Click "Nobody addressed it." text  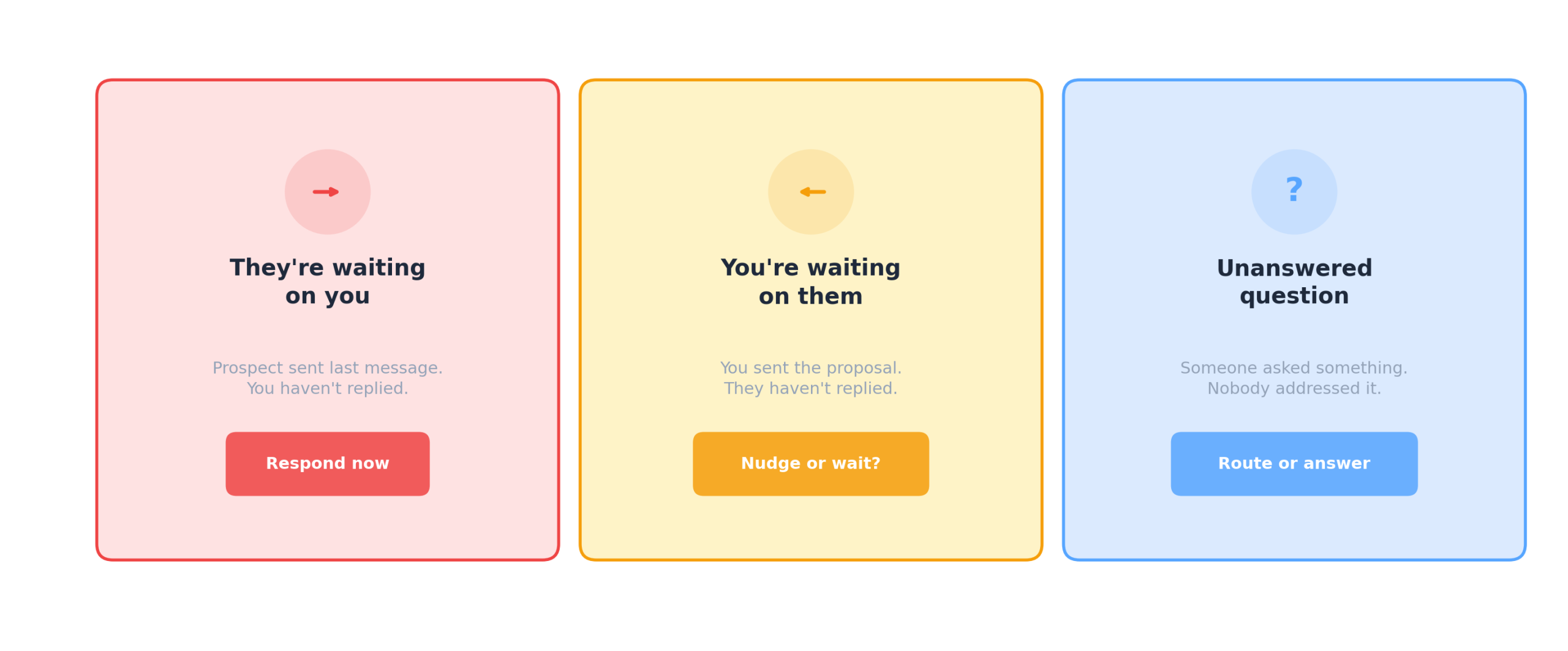click(1293, 388)
